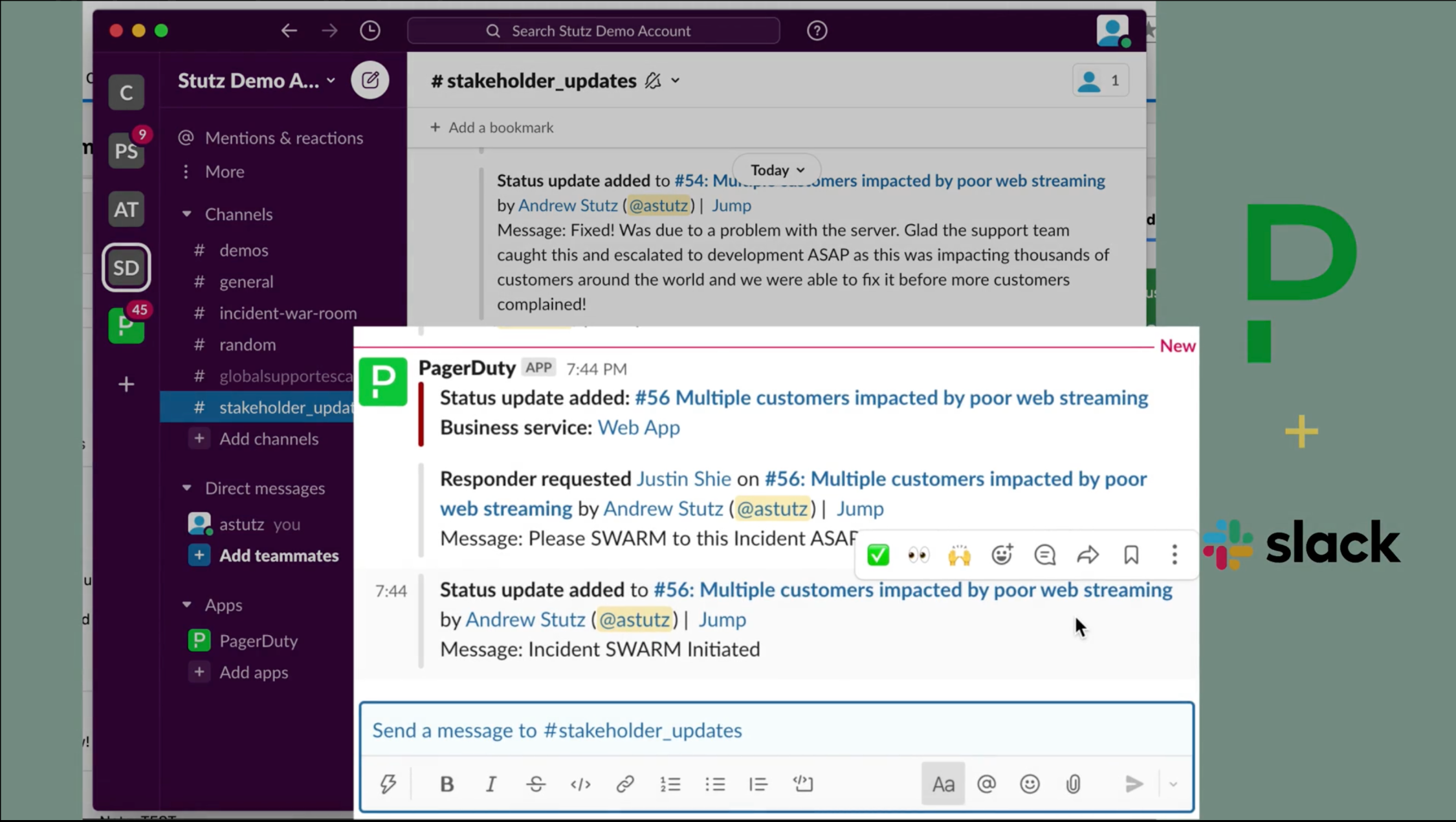Viewport: 1456px width, 822px height.
Task: Open More in the sidebar
Action: [x=223, y=172]
